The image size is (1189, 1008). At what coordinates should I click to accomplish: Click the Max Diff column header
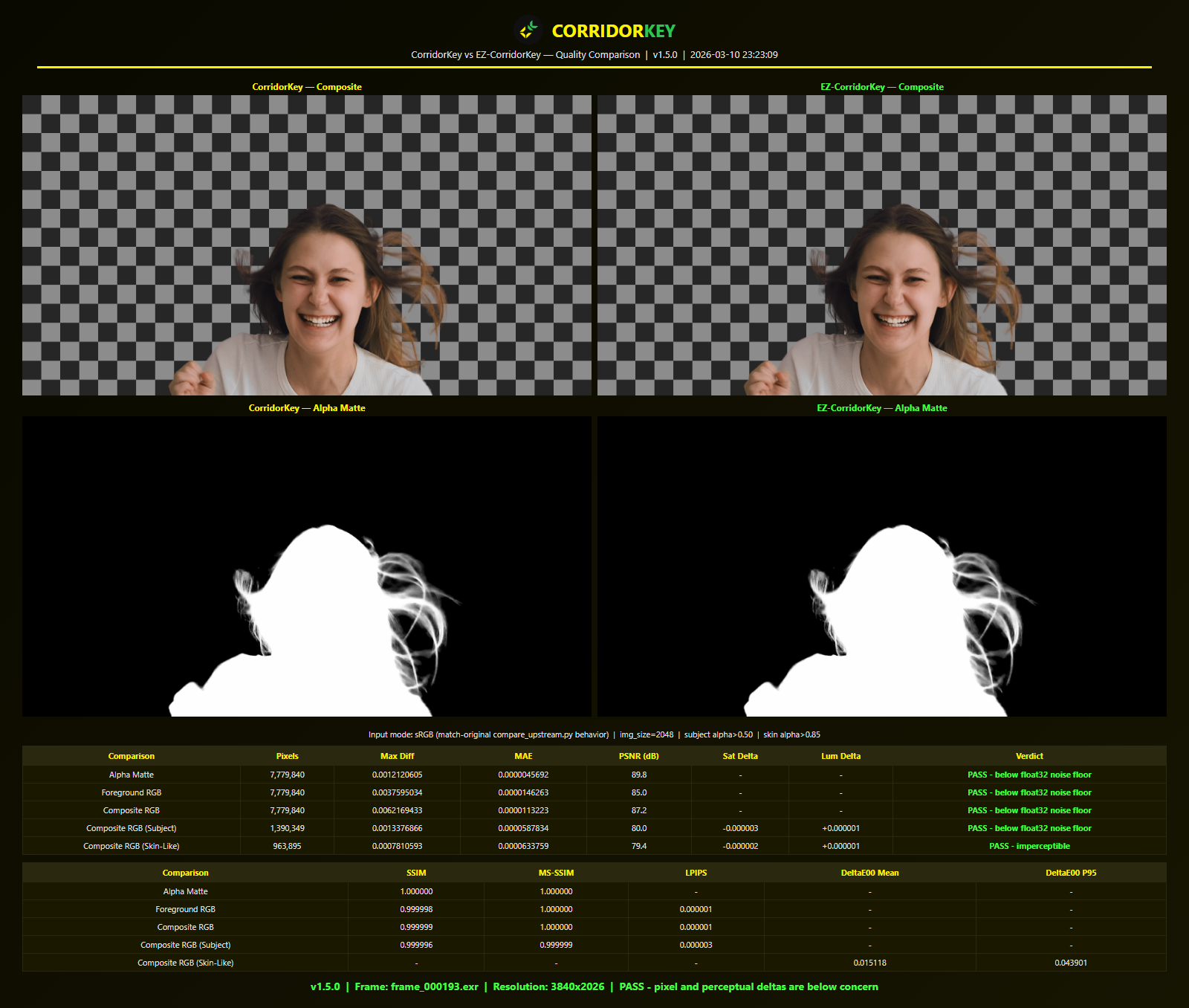pos(397,756)
